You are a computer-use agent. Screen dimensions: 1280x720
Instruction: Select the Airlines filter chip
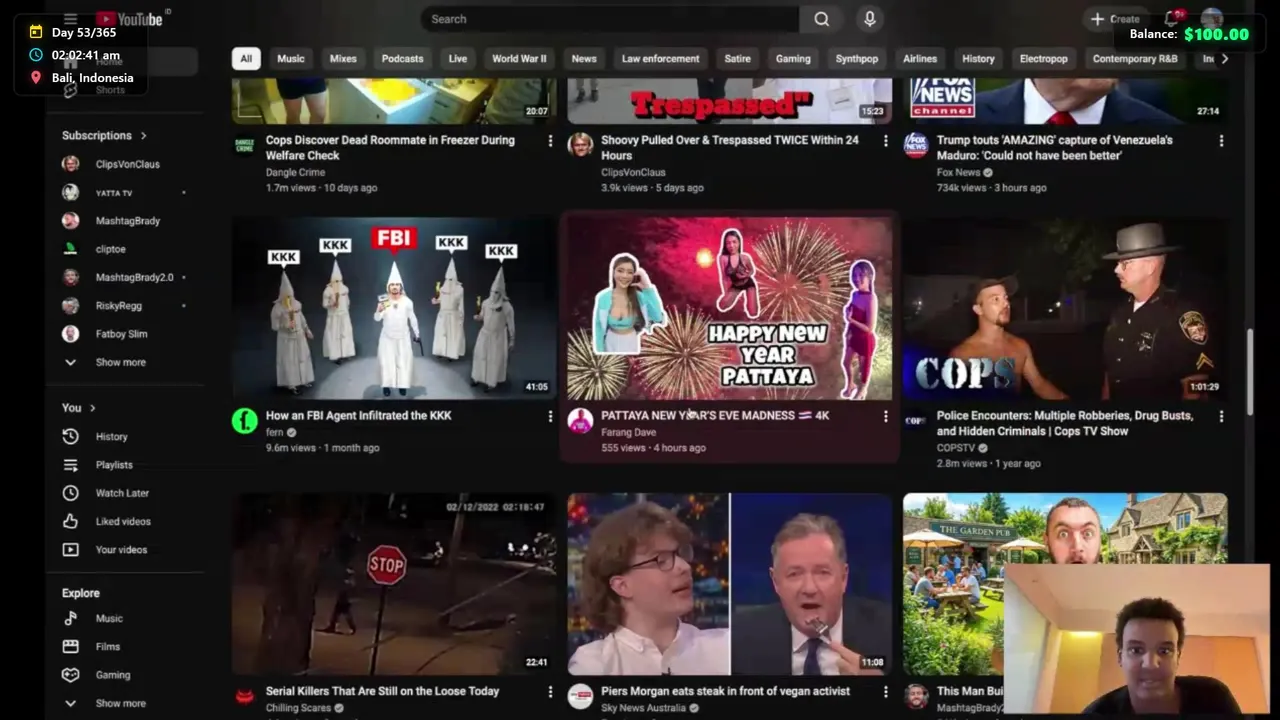[920, 59]
